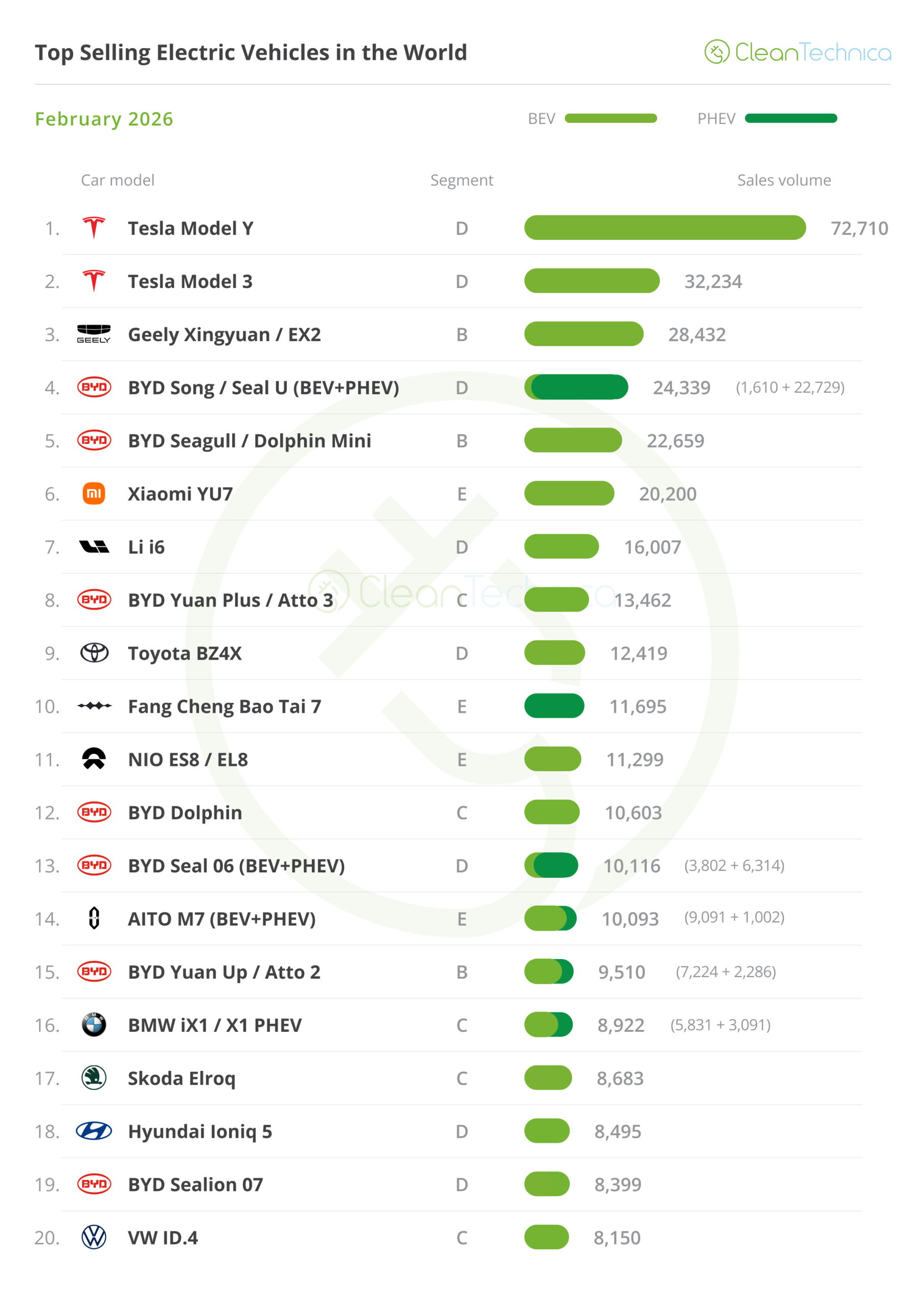Click the Hyundai logo icon
Image resolution: width=924 pixels, height=1309 pixels.
click(94, 1131)
